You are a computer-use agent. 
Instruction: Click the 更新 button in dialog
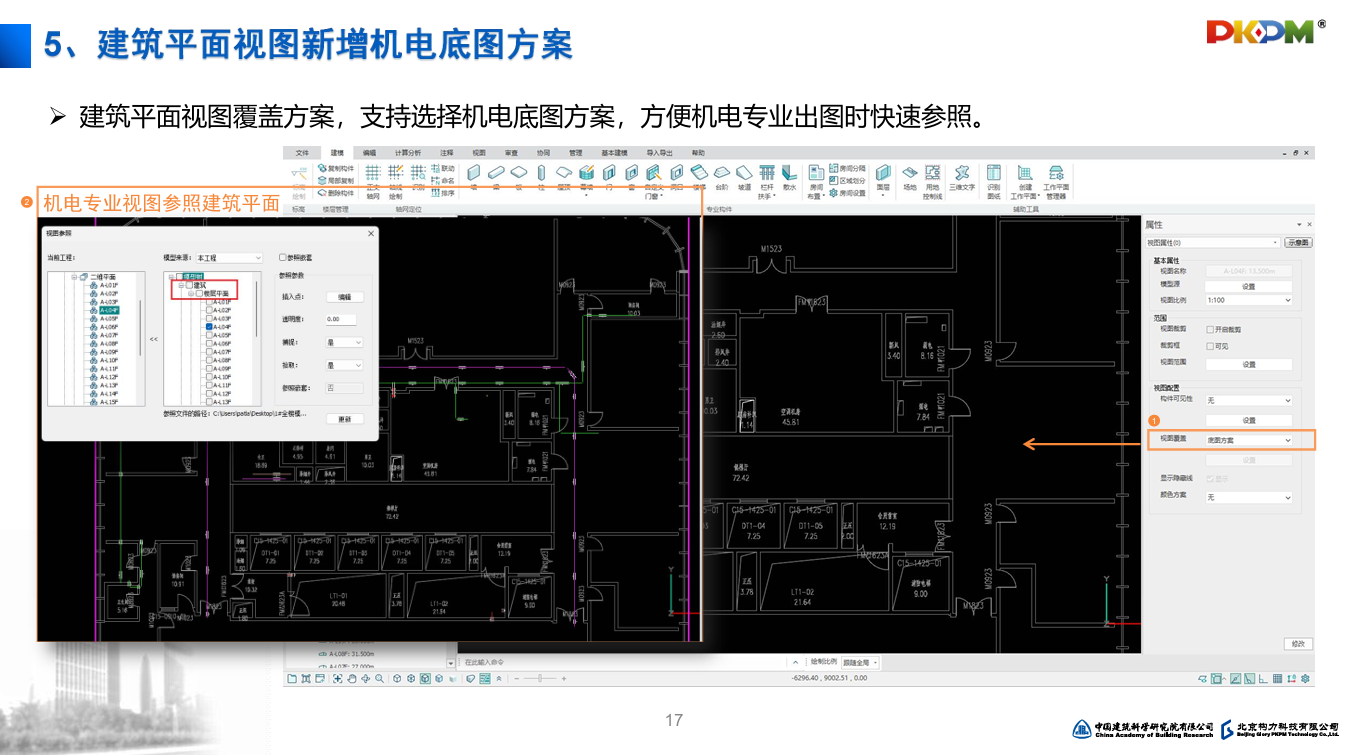click(x=344, y=419)
